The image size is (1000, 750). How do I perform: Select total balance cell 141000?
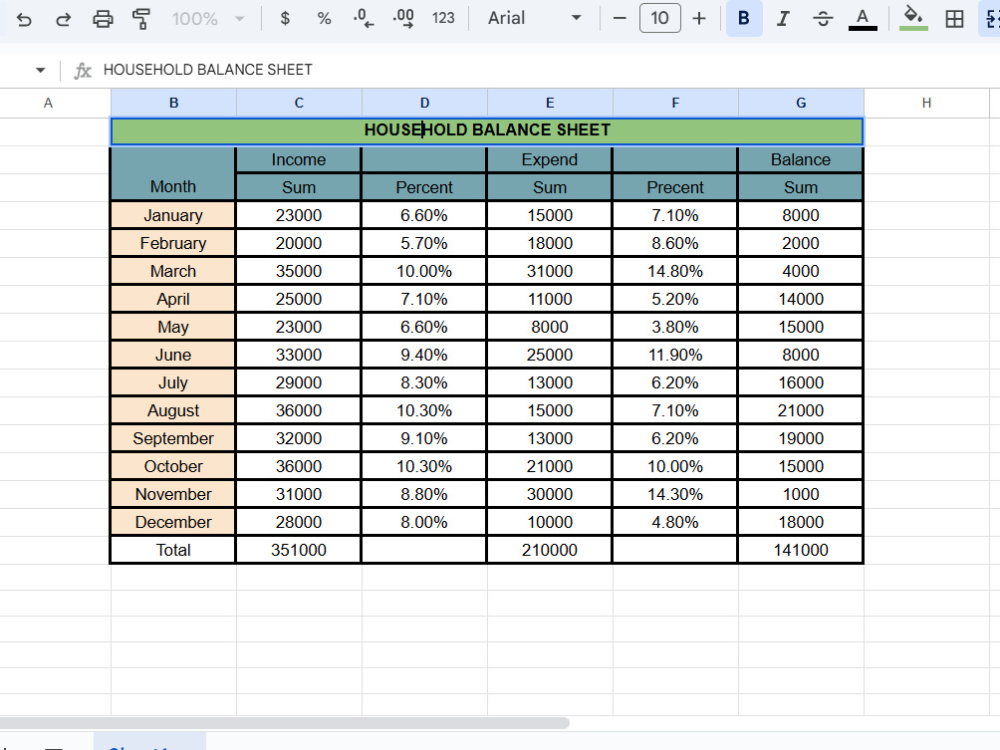(x=801, y=550)
